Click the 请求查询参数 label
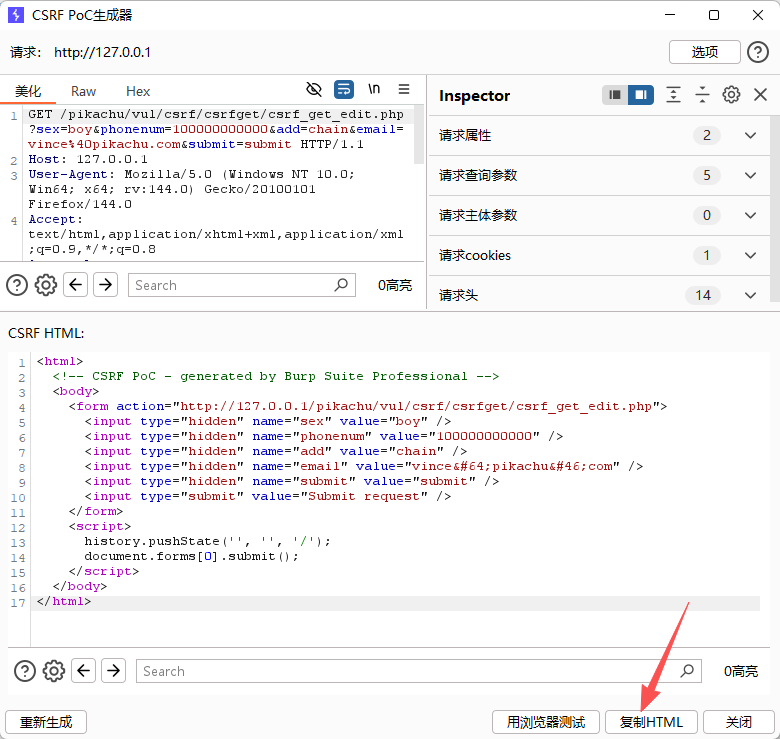Screen dimensions: 780x739 tap(478, 176)
